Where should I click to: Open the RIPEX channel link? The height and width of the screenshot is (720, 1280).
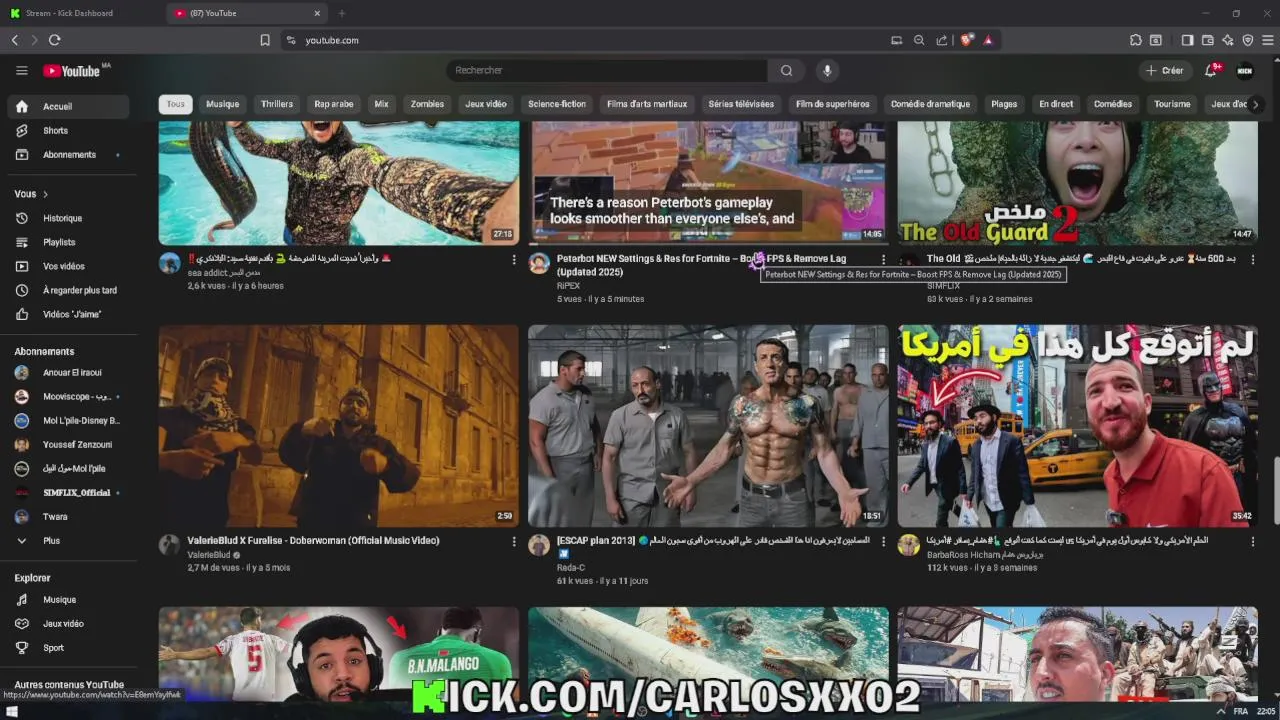tap(568, 286)
